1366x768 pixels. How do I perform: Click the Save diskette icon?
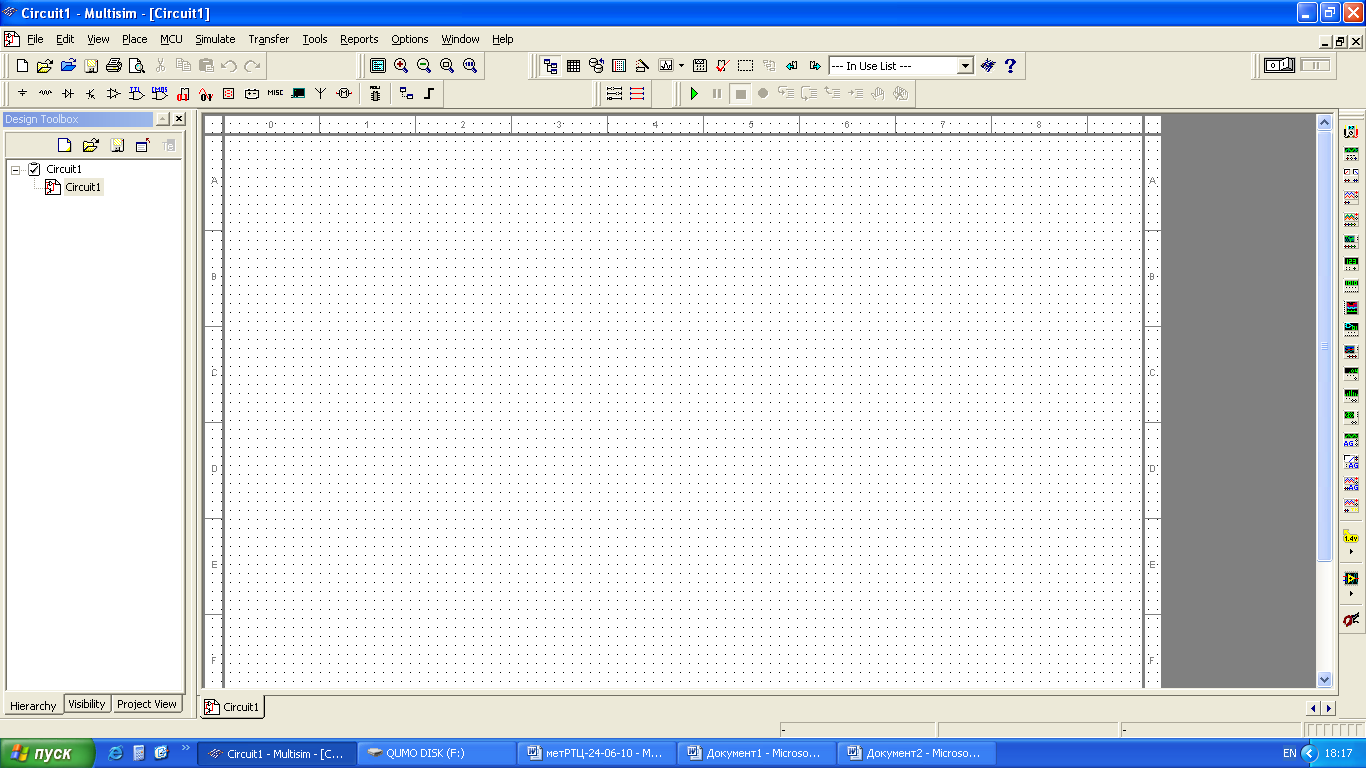click(x=91, y=66)
